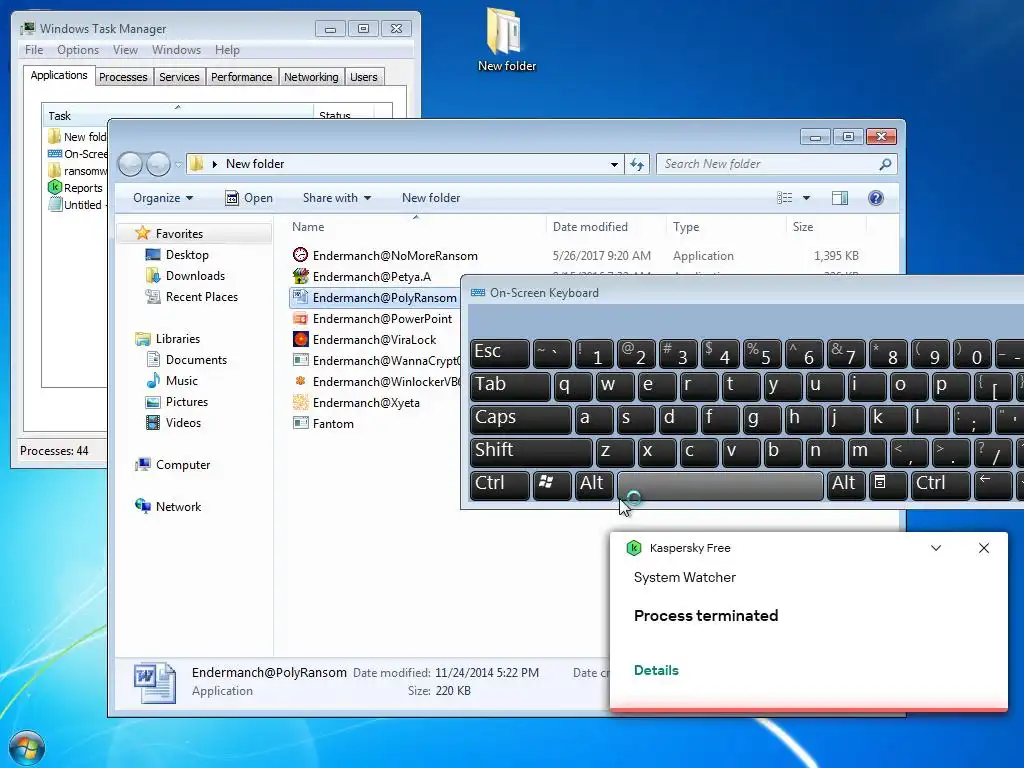Viewport: 1024px width, 768px height.
Task: Open the File menu in Task Manager
Action: (34, 50)
